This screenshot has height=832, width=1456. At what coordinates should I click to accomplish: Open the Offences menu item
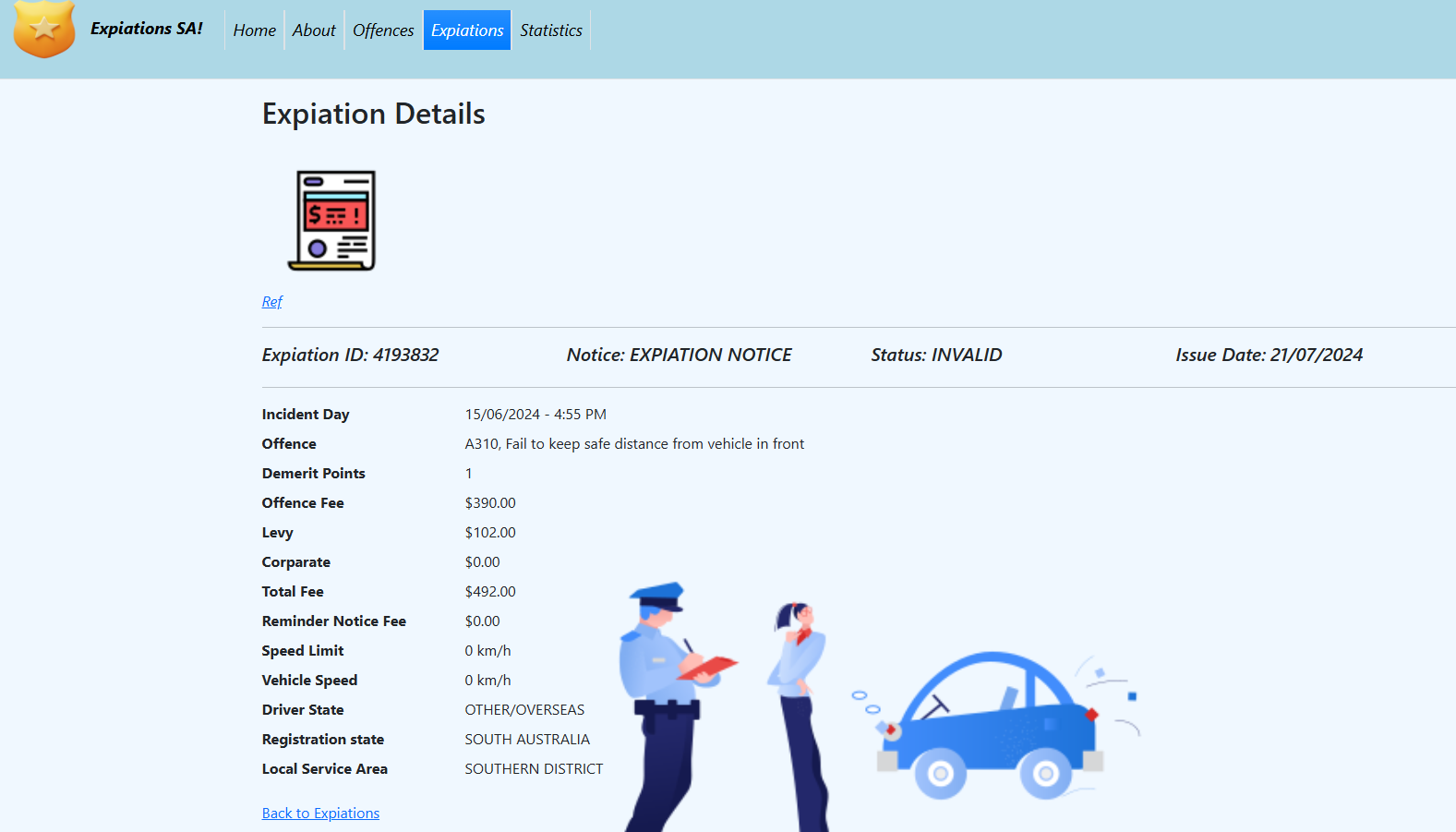[383, 30]
